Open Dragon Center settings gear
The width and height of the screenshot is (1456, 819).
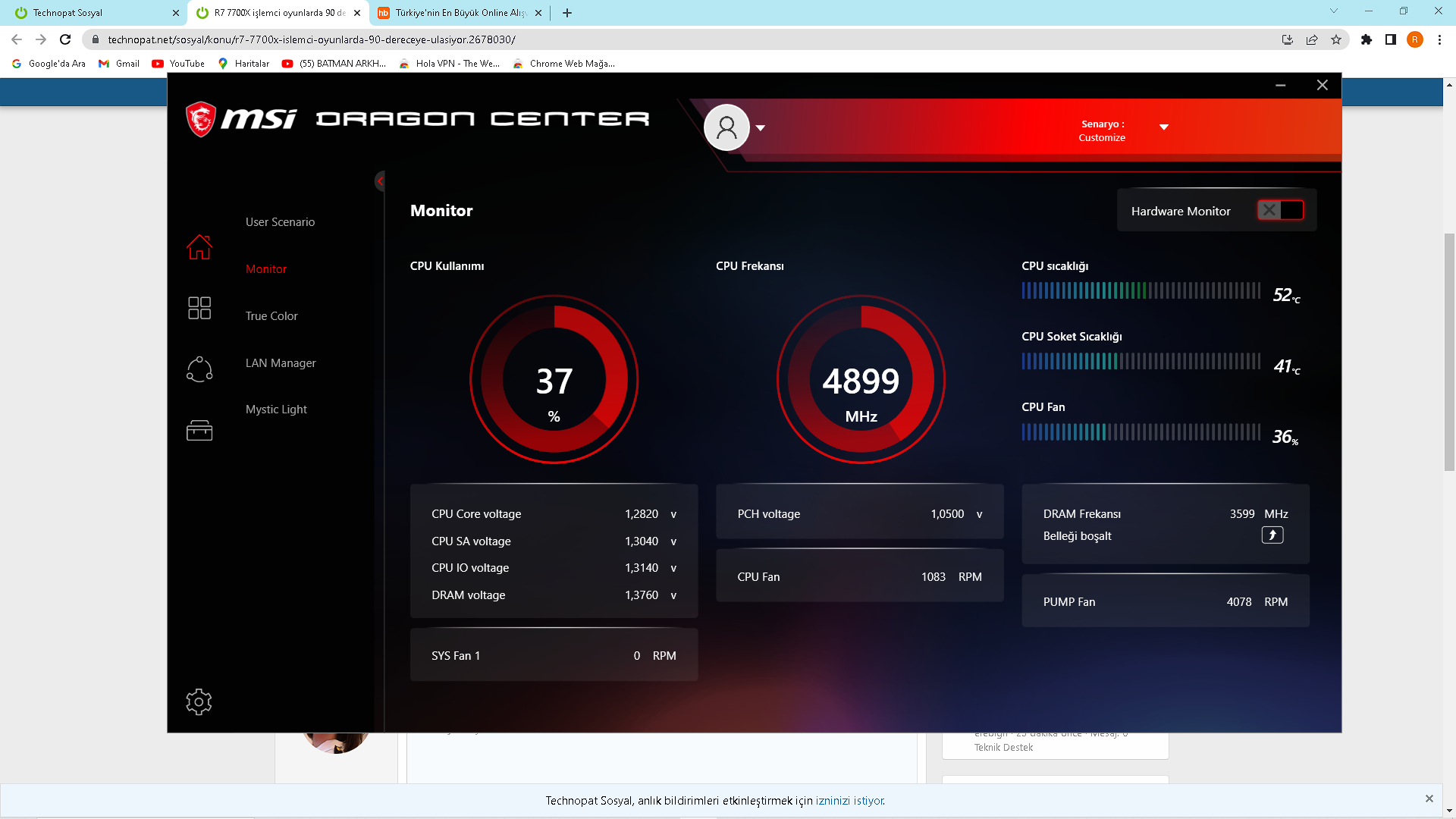199,701
